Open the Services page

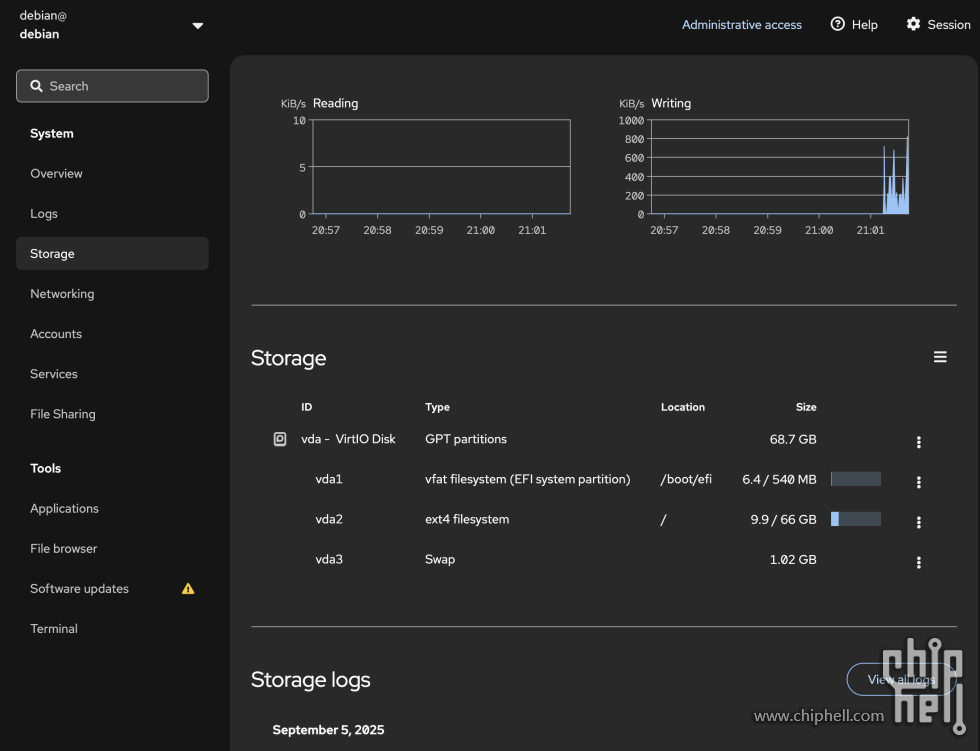54,373
